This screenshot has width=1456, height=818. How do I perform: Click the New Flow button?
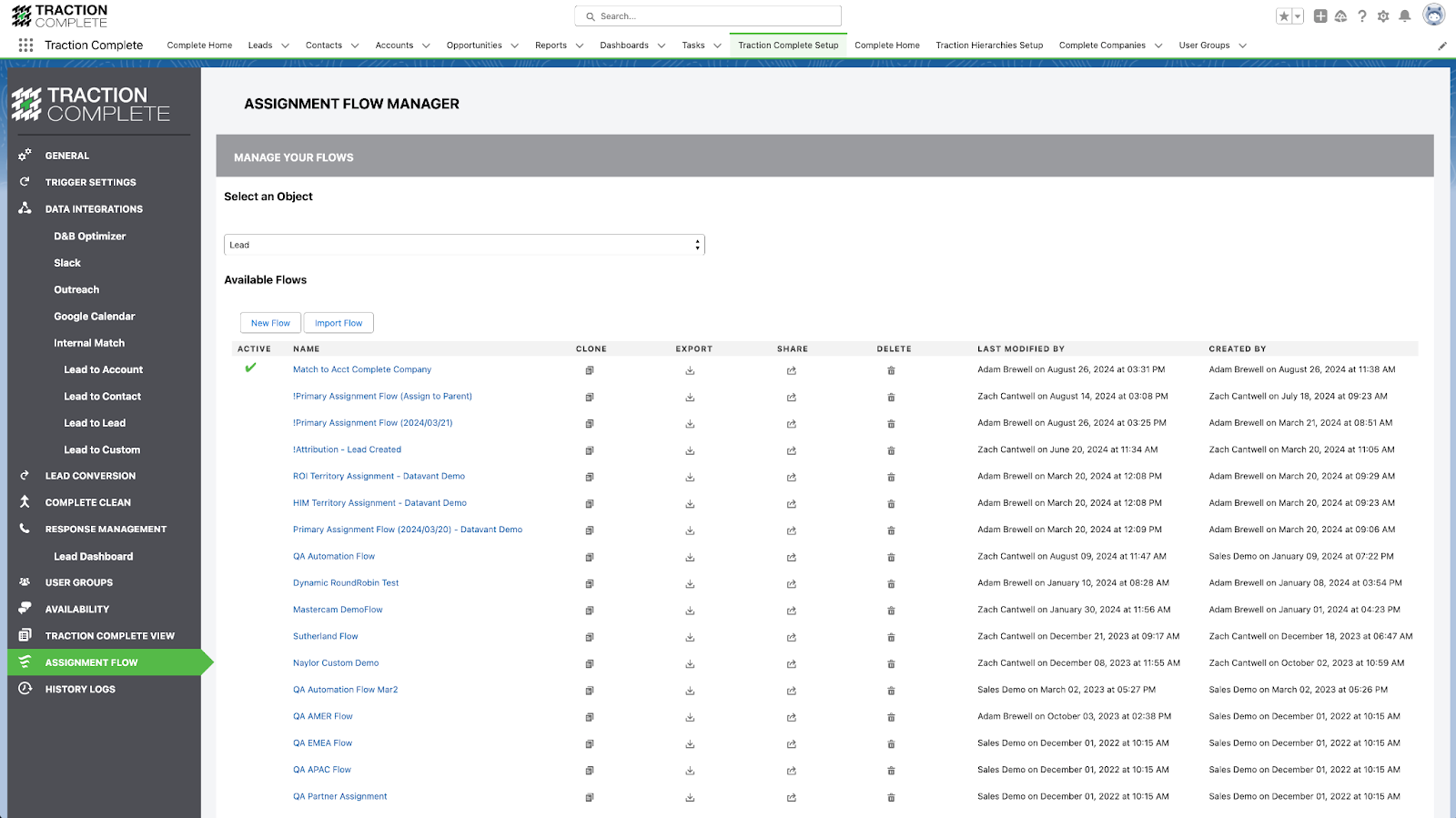tap(270, 323)
